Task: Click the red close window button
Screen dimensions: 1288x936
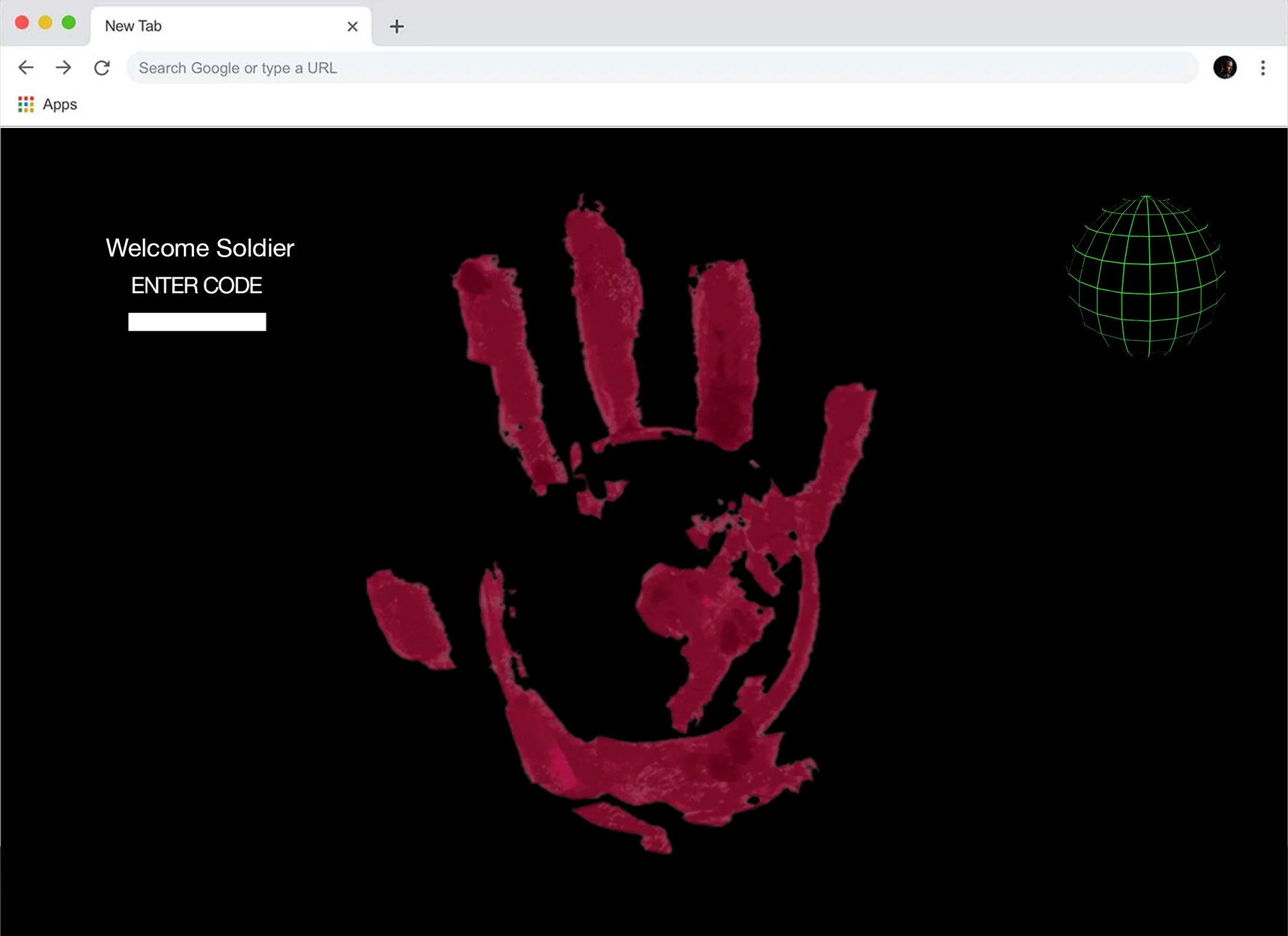Action: click(22, 23)
